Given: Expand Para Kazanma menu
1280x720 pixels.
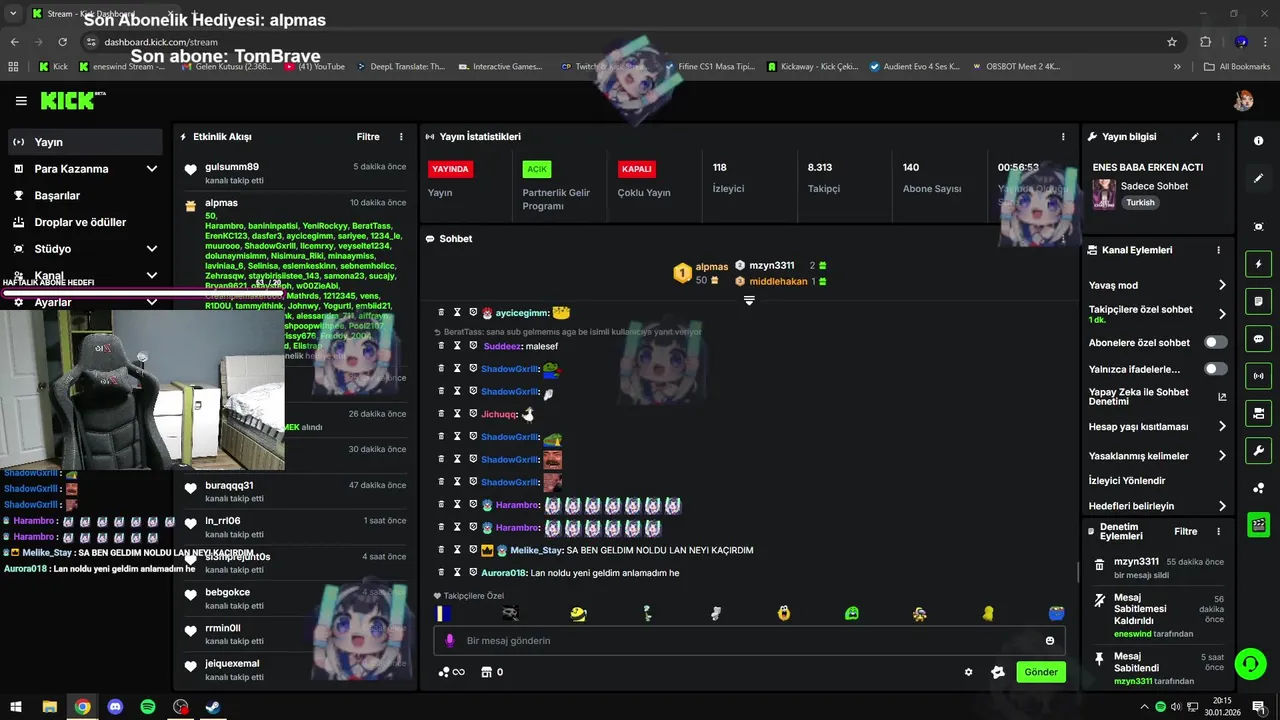Looking at the screenshot, I should tap(152, 169).
